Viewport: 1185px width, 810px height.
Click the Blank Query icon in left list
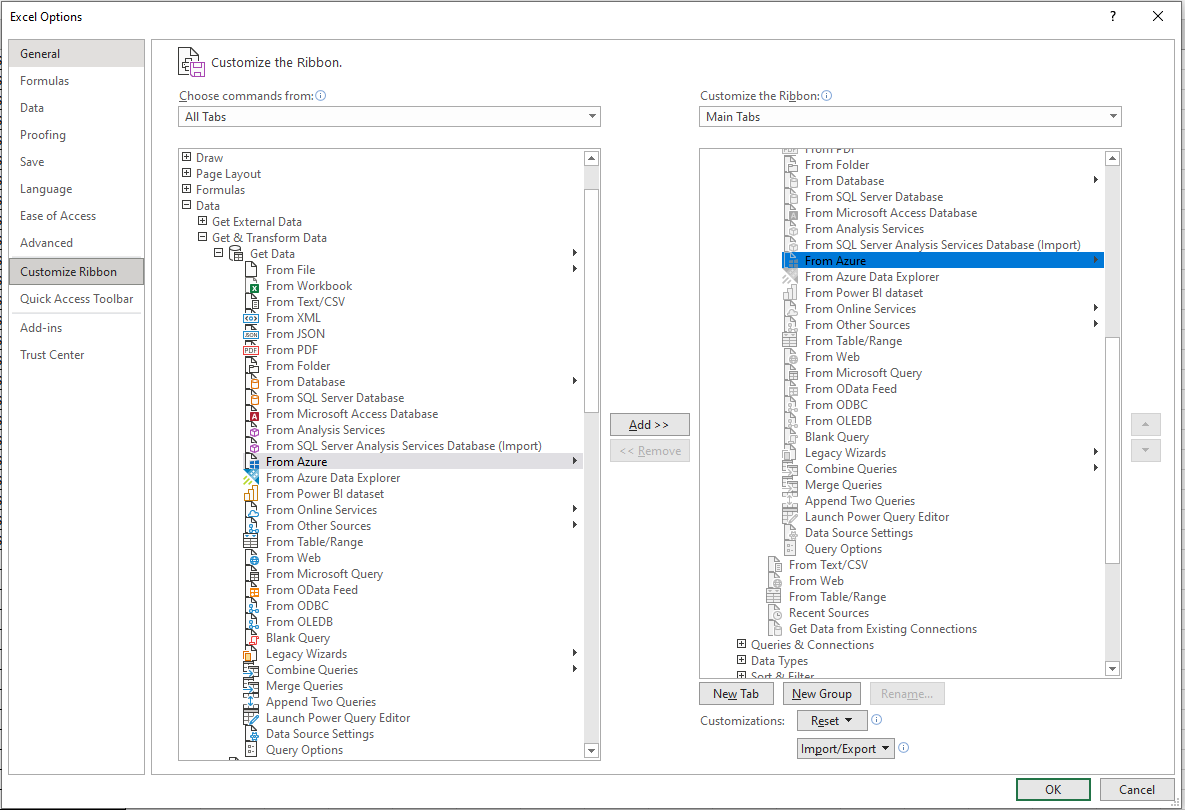pos(253,638)
